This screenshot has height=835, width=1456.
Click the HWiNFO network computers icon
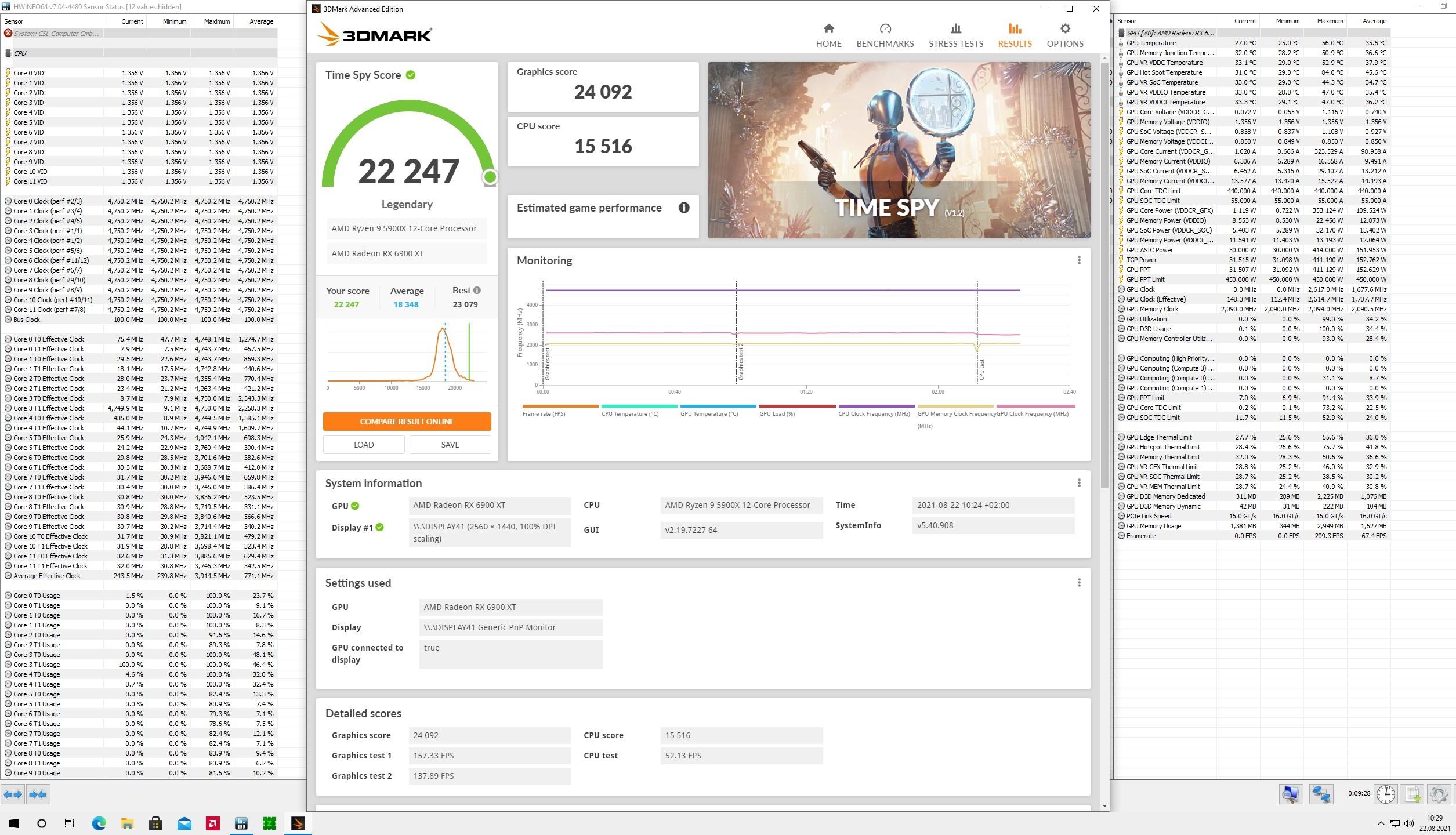coord(1321,794)
